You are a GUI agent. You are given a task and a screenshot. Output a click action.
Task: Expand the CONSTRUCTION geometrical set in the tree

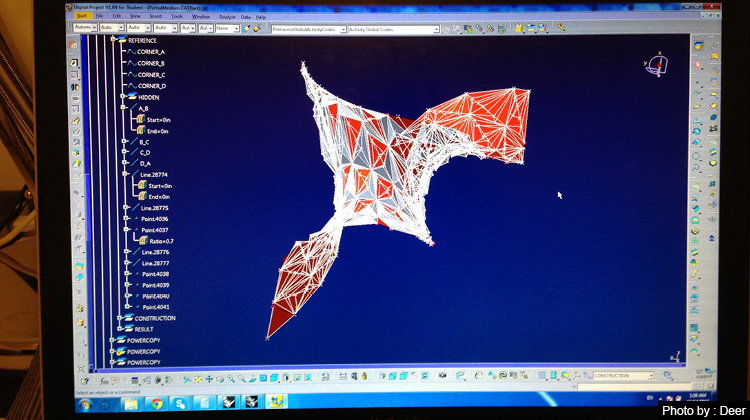[120, 318]
